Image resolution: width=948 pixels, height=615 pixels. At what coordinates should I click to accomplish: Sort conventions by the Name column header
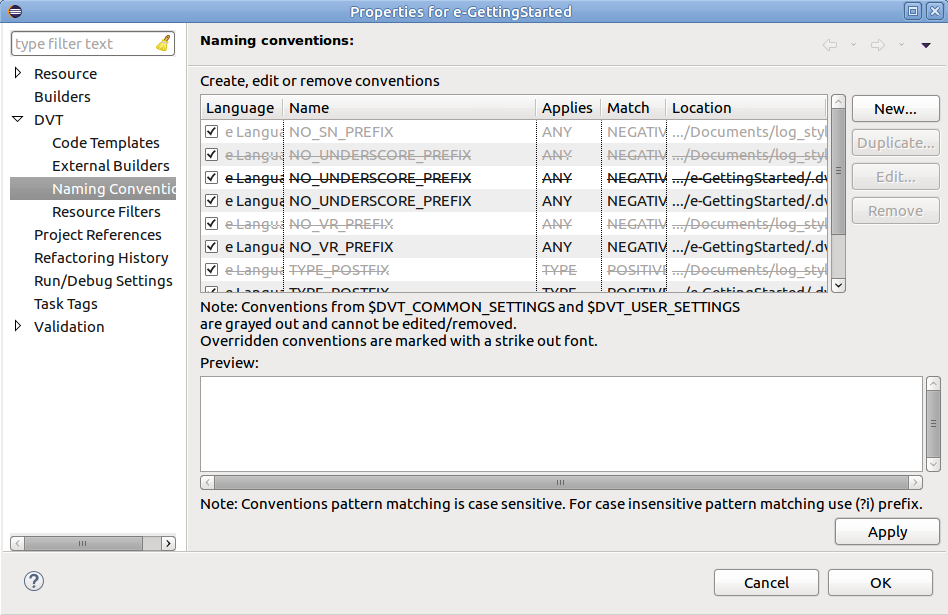[x=308, y=107]
